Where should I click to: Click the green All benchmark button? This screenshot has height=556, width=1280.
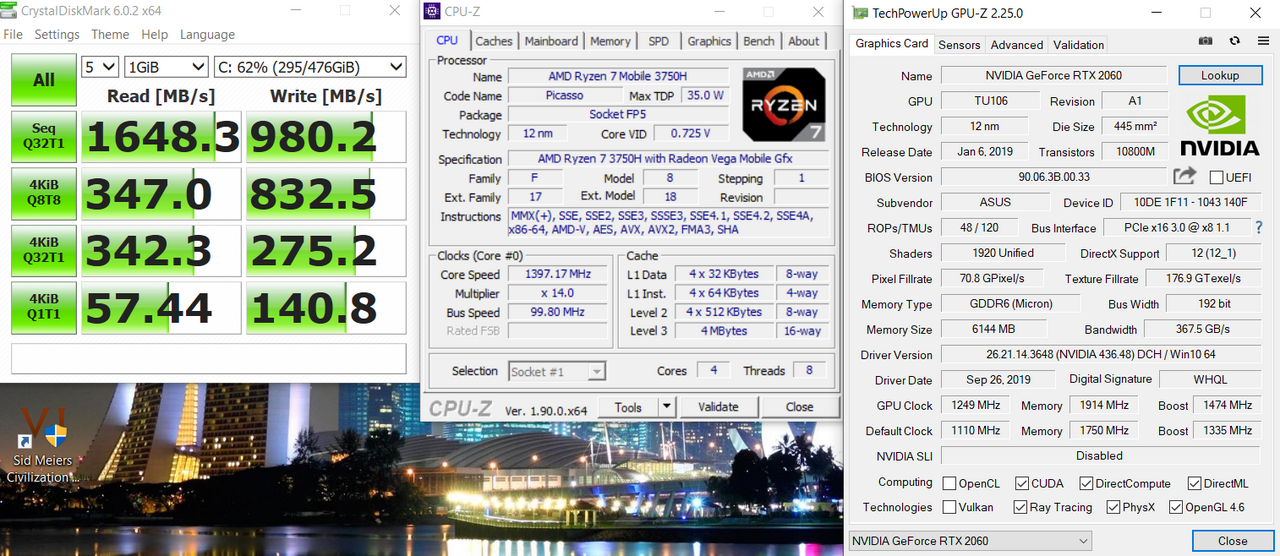[x=44, y=80]
